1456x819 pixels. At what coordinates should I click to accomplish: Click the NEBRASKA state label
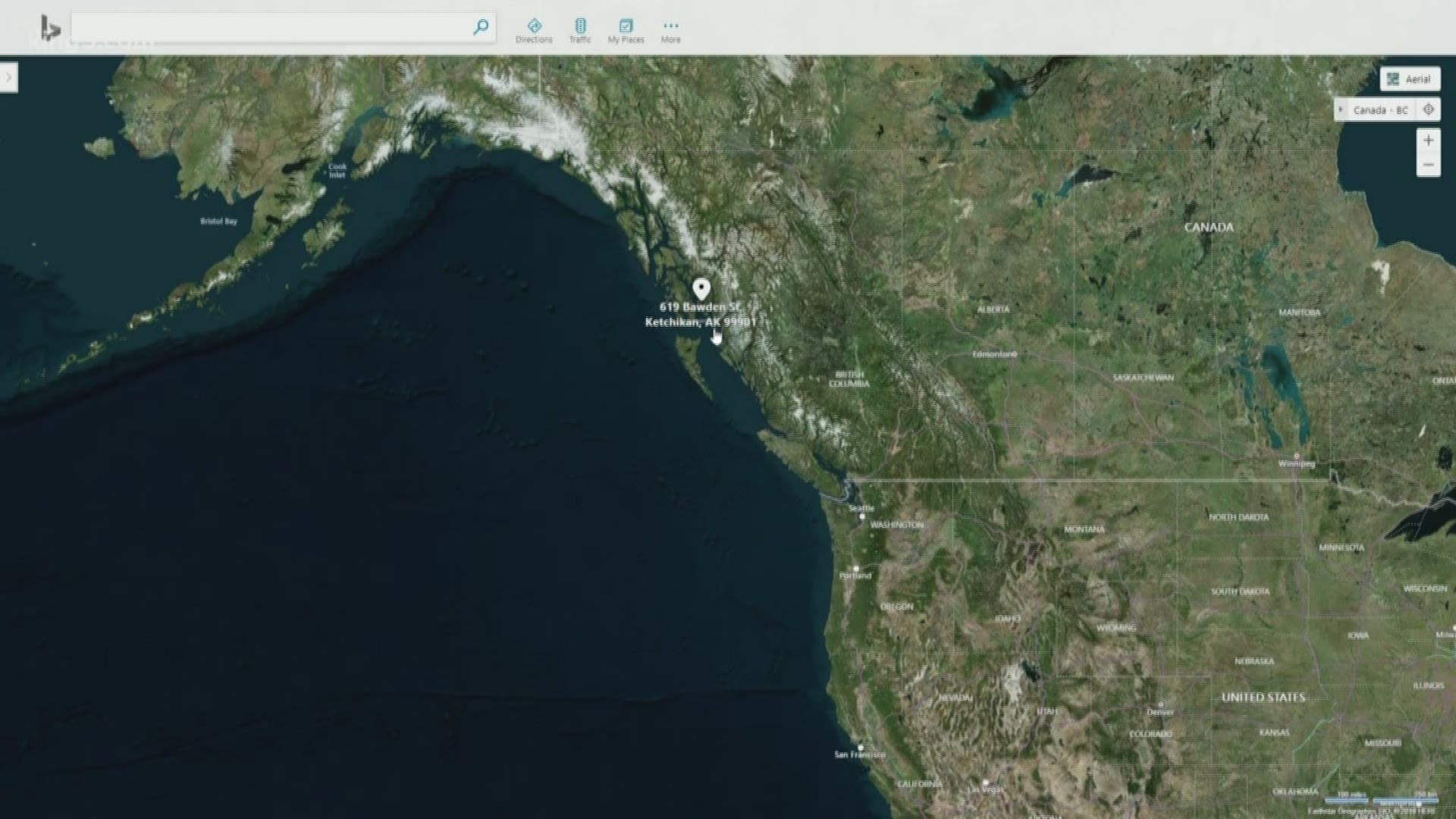(x=1254, y=661)
